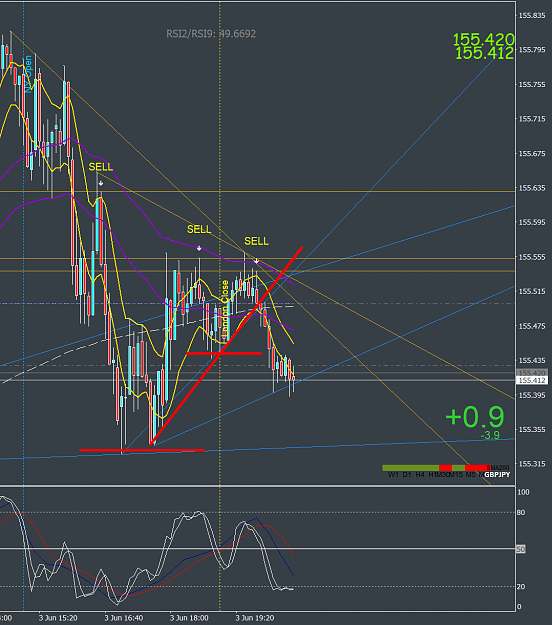Click the oscillator 0 level label
Viewport: 552px width, 625px height.
pos(519,607)
